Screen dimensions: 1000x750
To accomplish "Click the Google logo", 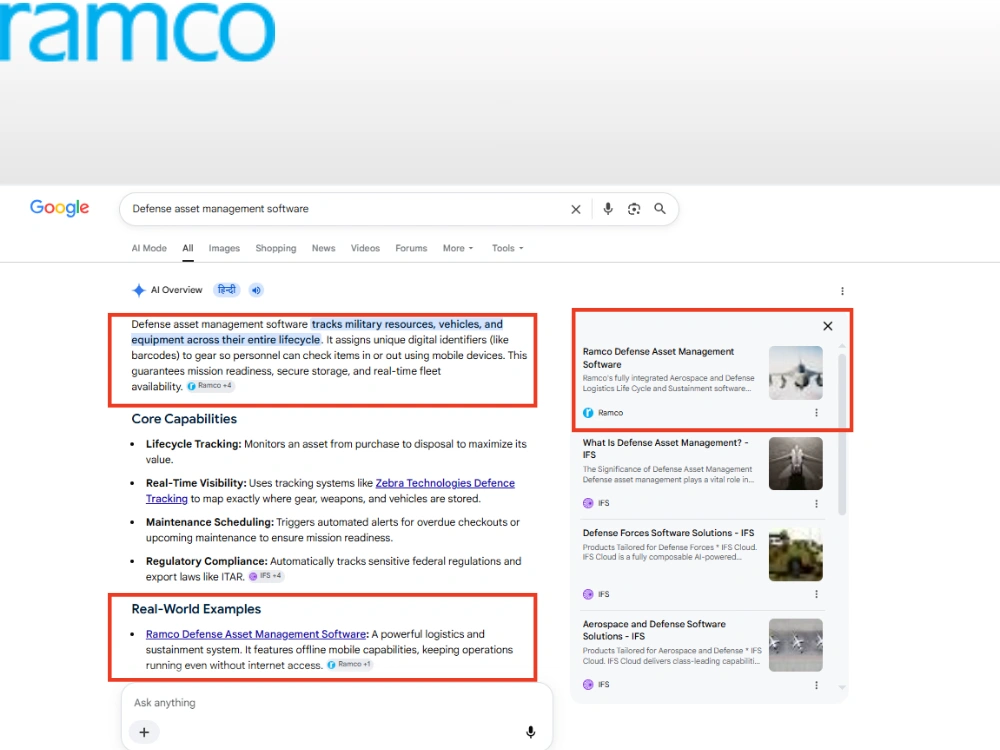I will [x=59, y=208].
